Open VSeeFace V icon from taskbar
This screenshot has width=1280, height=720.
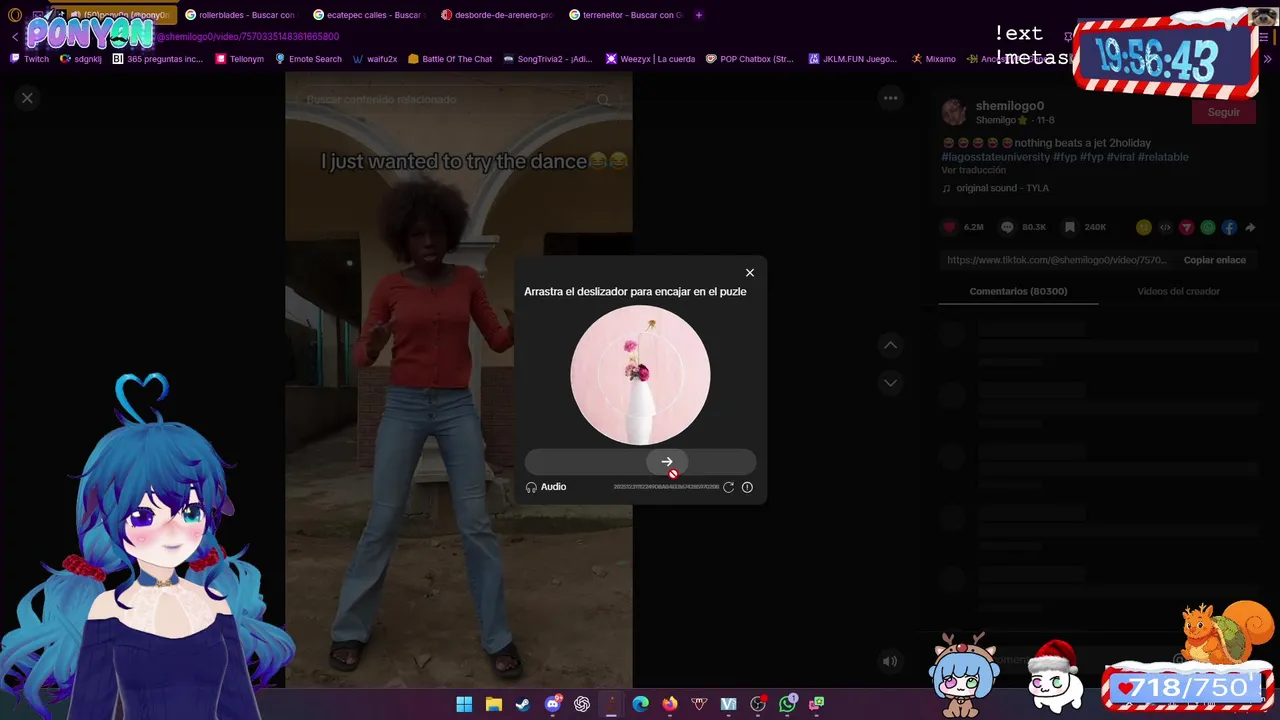coord(729,704)
